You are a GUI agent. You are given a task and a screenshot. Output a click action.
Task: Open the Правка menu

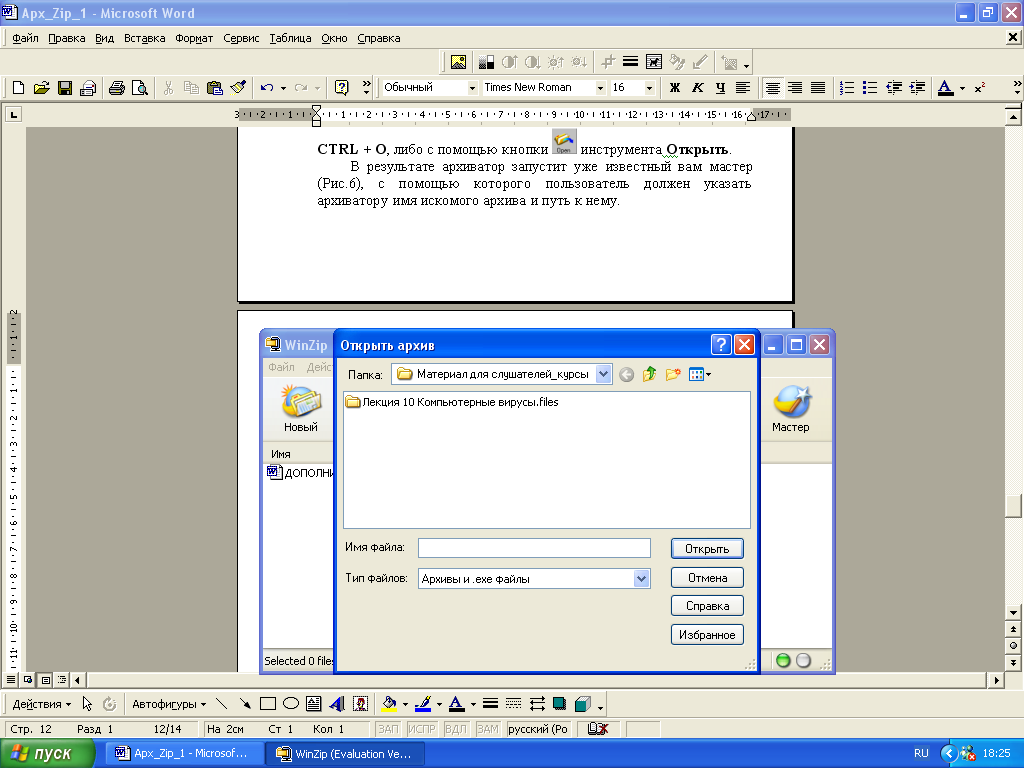(67, 38)
